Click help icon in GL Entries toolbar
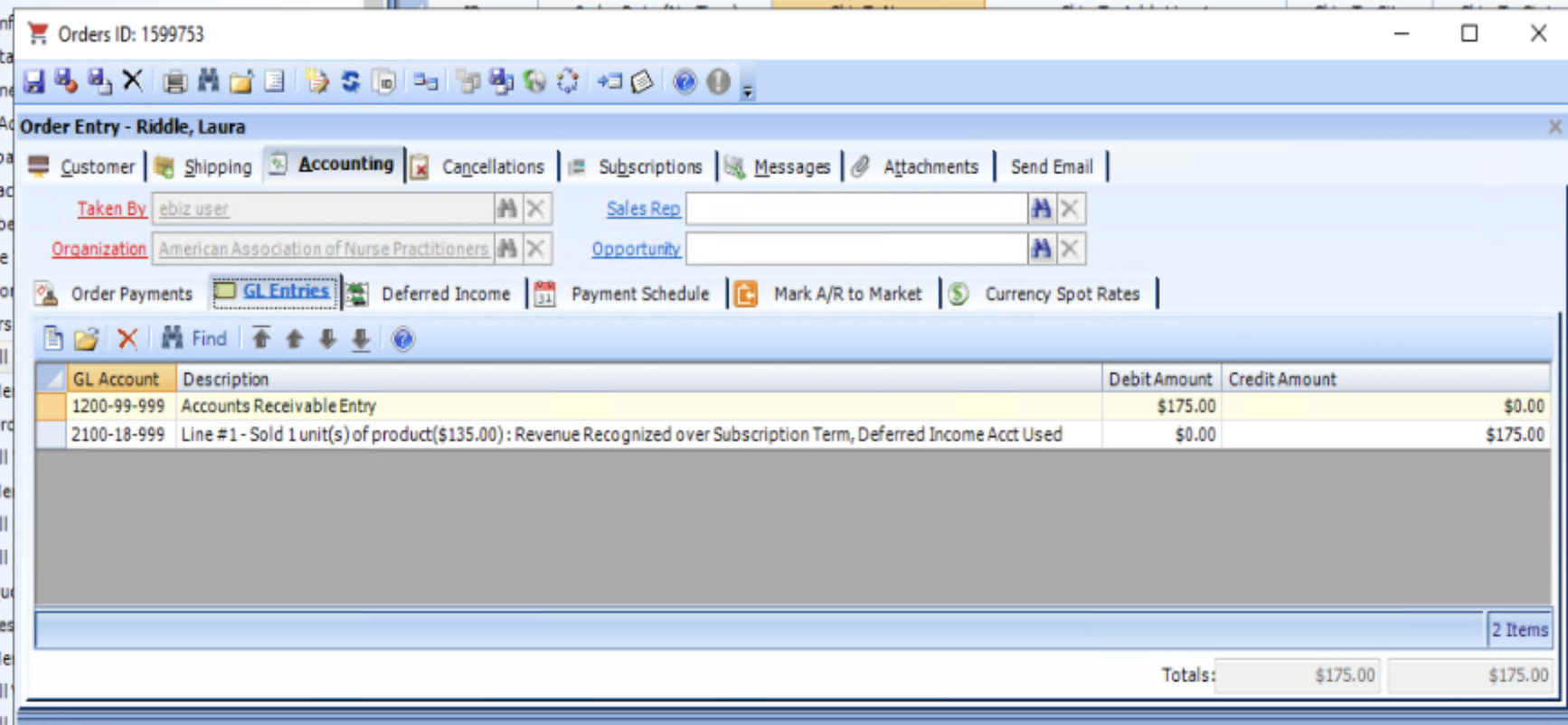 403,339
